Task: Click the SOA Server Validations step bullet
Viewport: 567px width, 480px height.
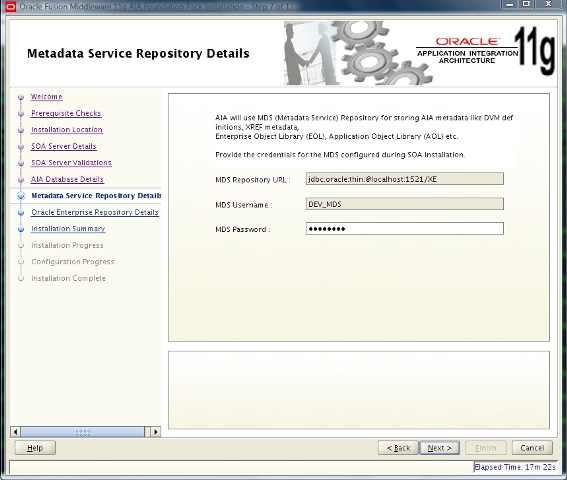Action: click(21, 163)
